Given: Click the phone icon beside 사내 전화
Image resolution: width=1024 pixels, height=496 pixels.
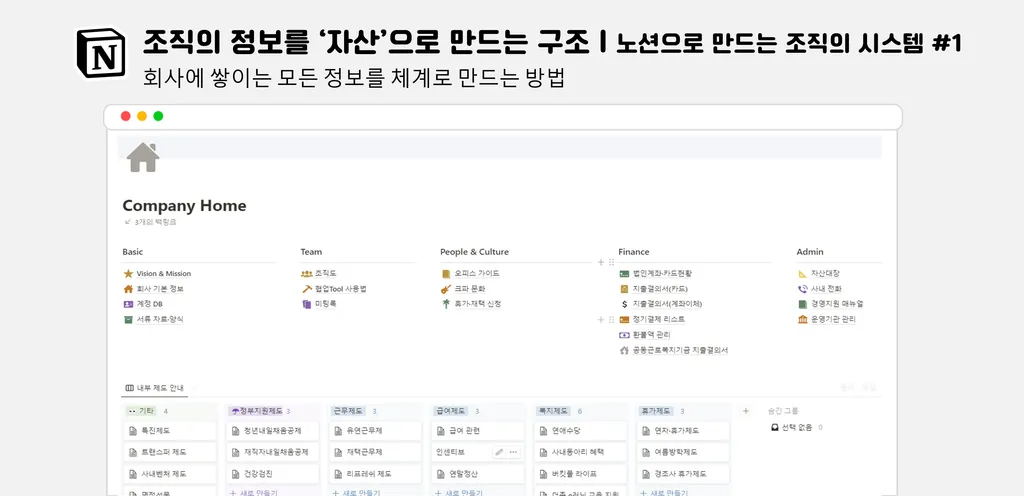Looking at the screenshot, I should (x=803, y=288).
